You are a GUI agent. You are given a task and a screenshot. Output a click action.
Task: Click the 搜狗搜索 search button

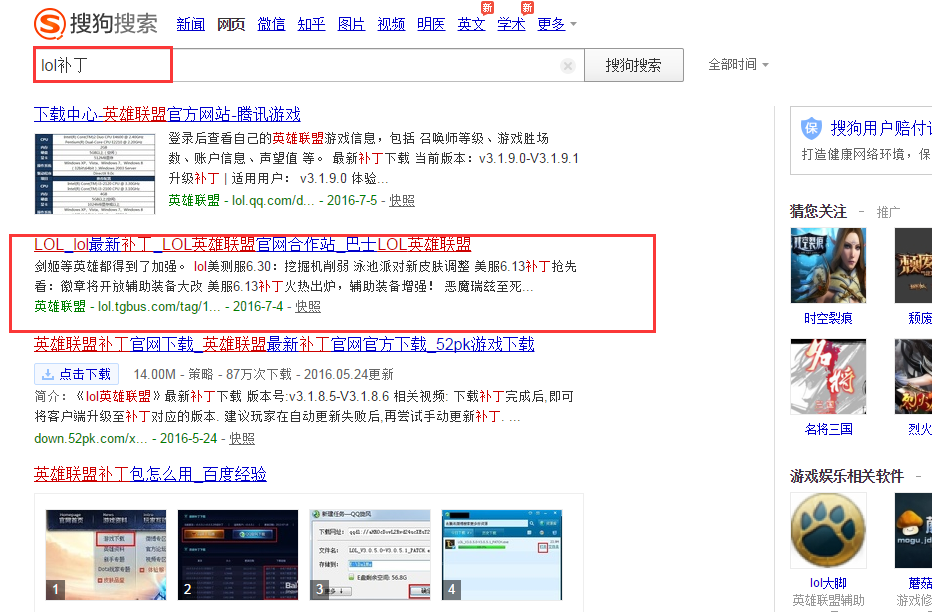coord(634,65)
